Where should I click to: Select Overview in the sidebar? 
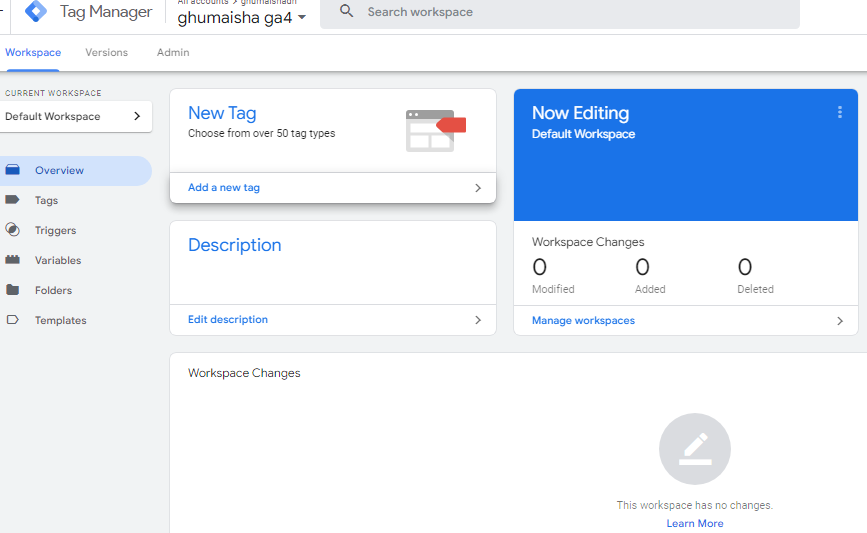click(x=75, y=170)
